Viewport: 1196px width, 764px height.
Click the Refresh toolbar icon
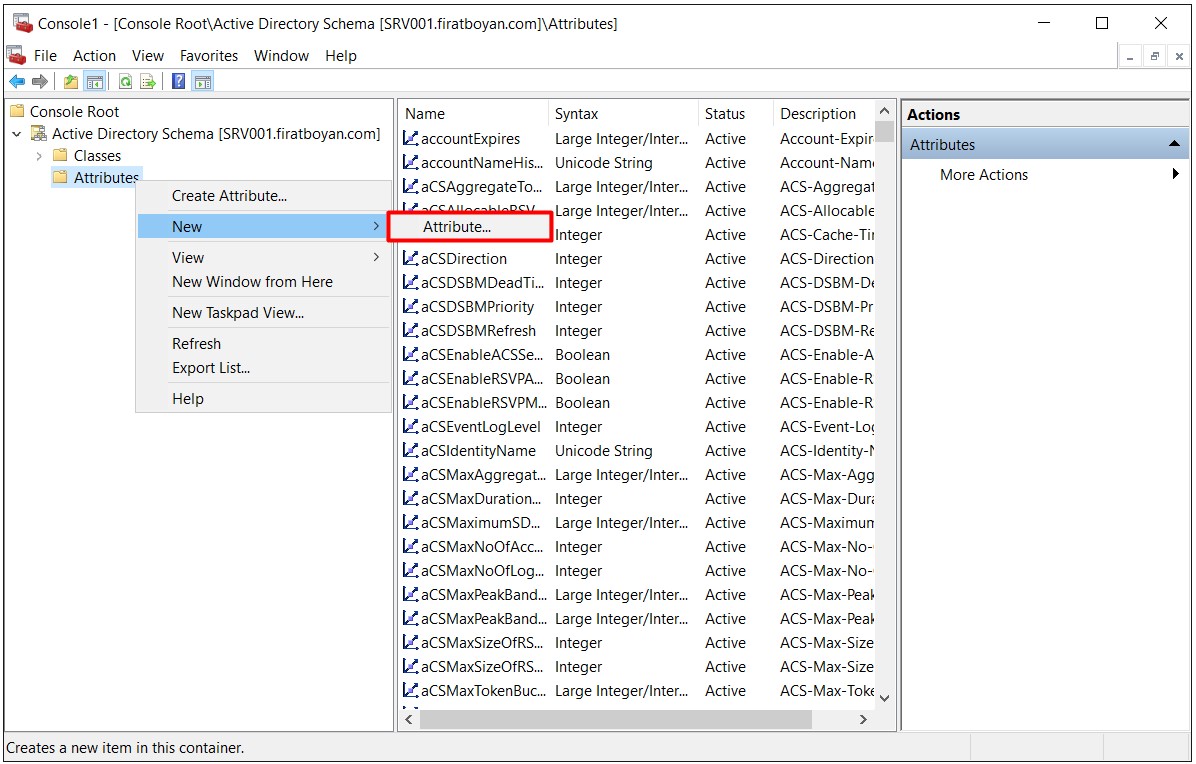point(125,82)
